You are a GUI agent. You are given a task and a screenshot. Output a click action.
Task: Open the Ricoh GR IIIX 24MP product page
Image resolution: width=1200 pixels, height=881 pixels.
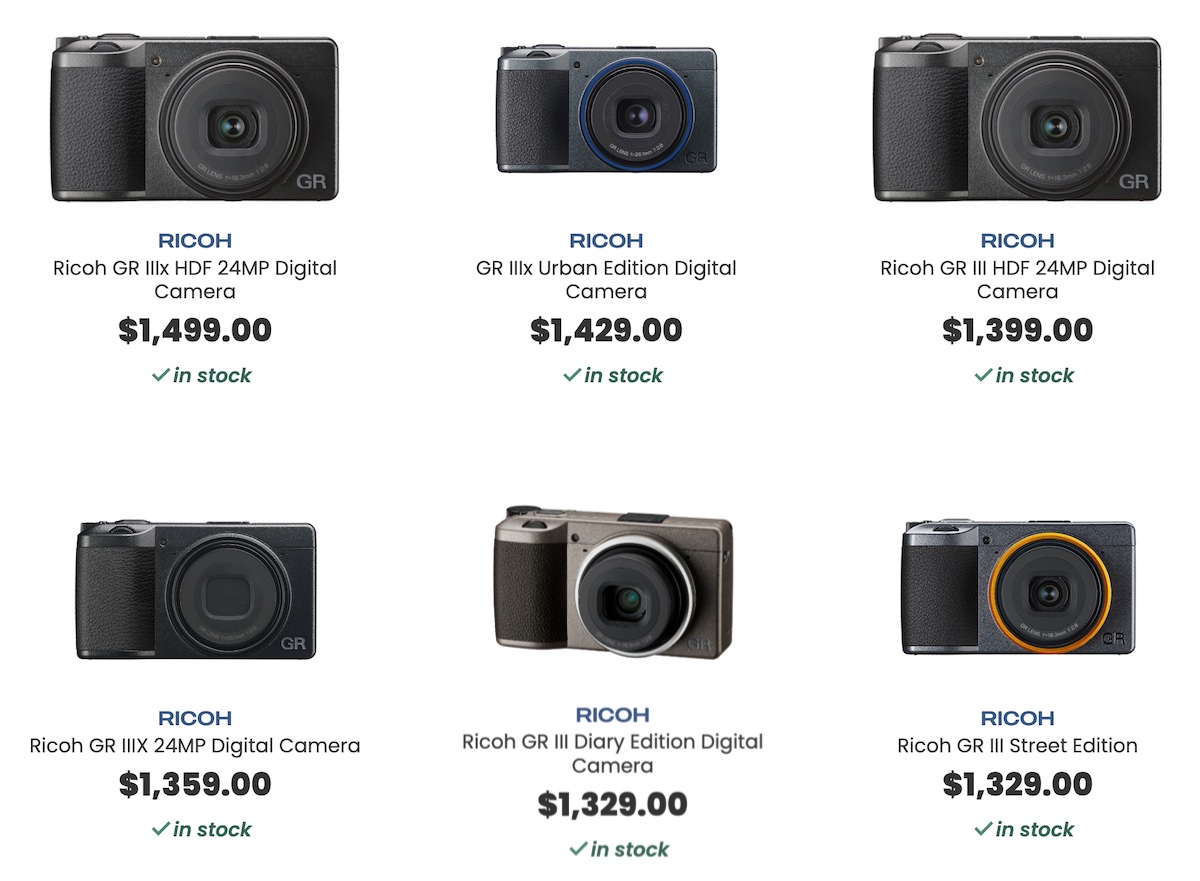tap(195, 746)
